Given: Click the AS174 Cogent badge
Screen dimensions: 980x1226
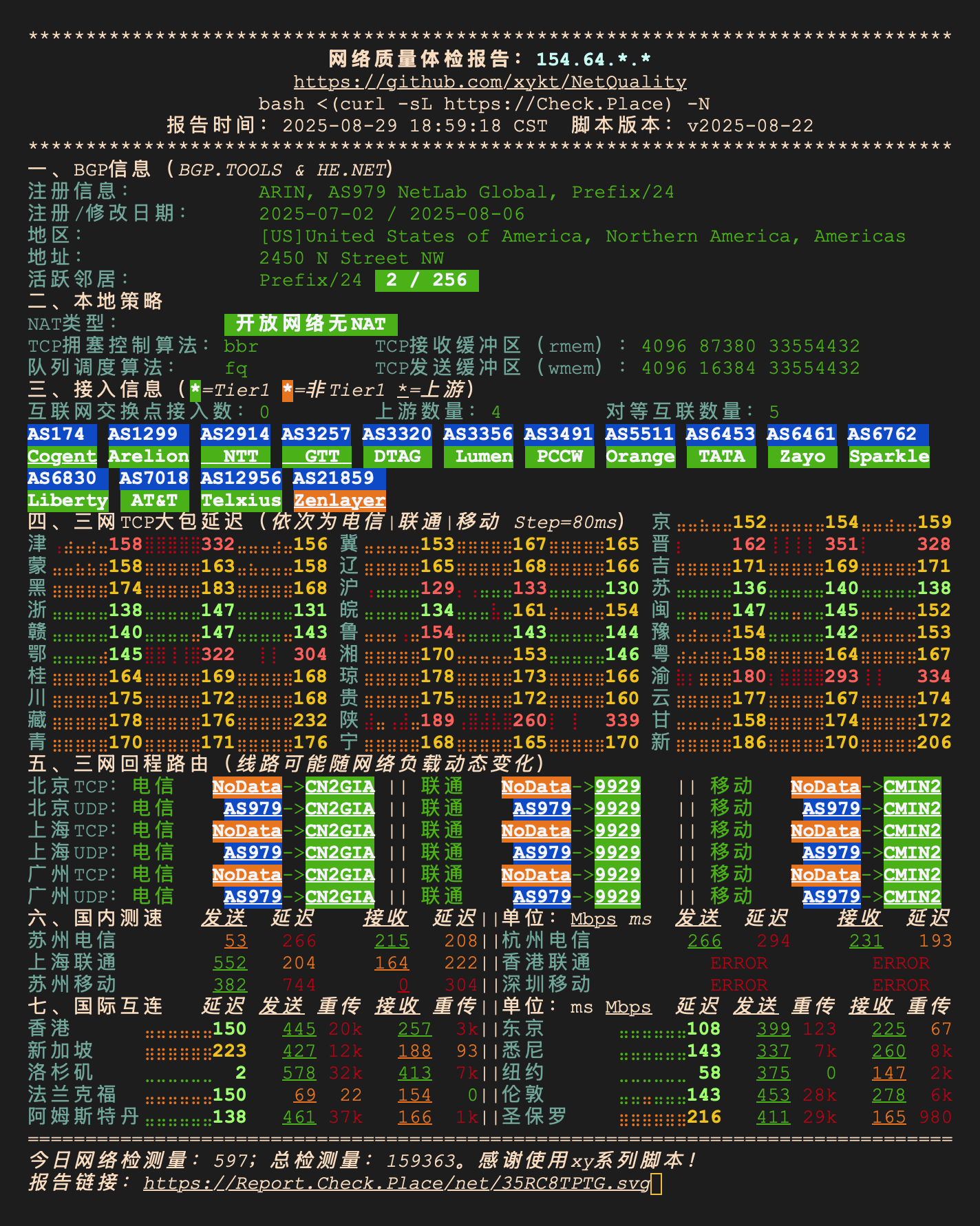Looking at the screenshot, I should pyautogui.click(x=62, y=445).
